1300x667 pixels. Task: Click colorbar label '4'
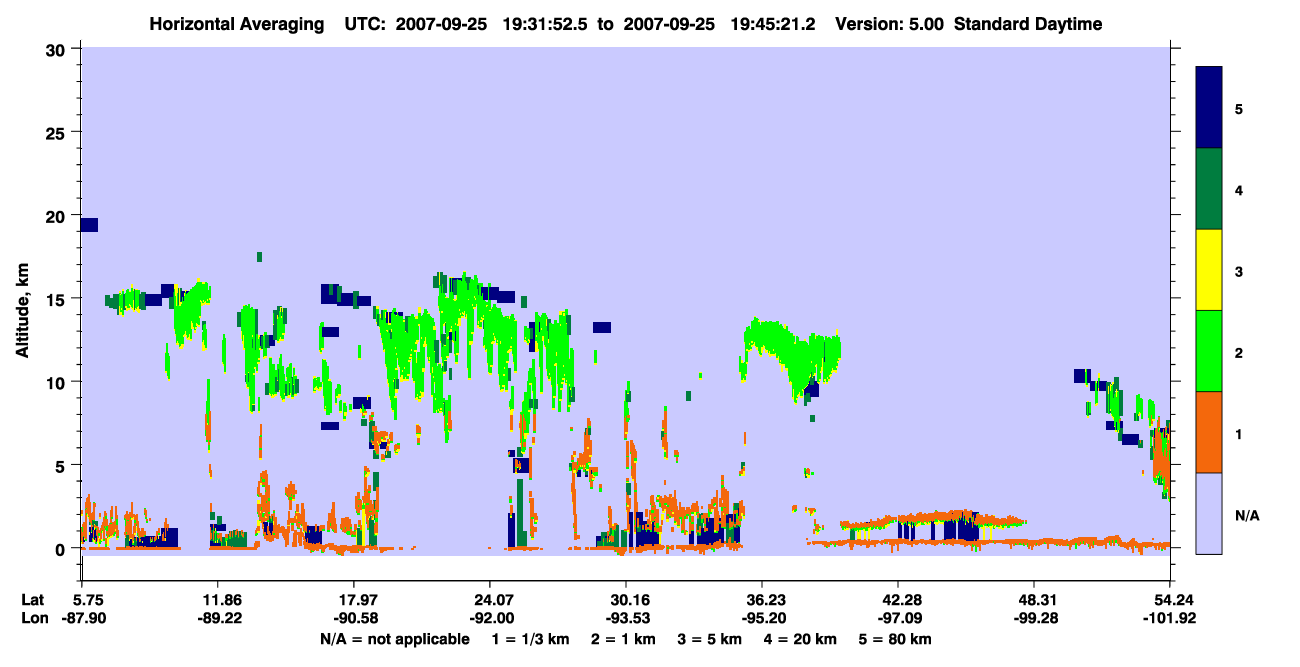(1238, 189)
